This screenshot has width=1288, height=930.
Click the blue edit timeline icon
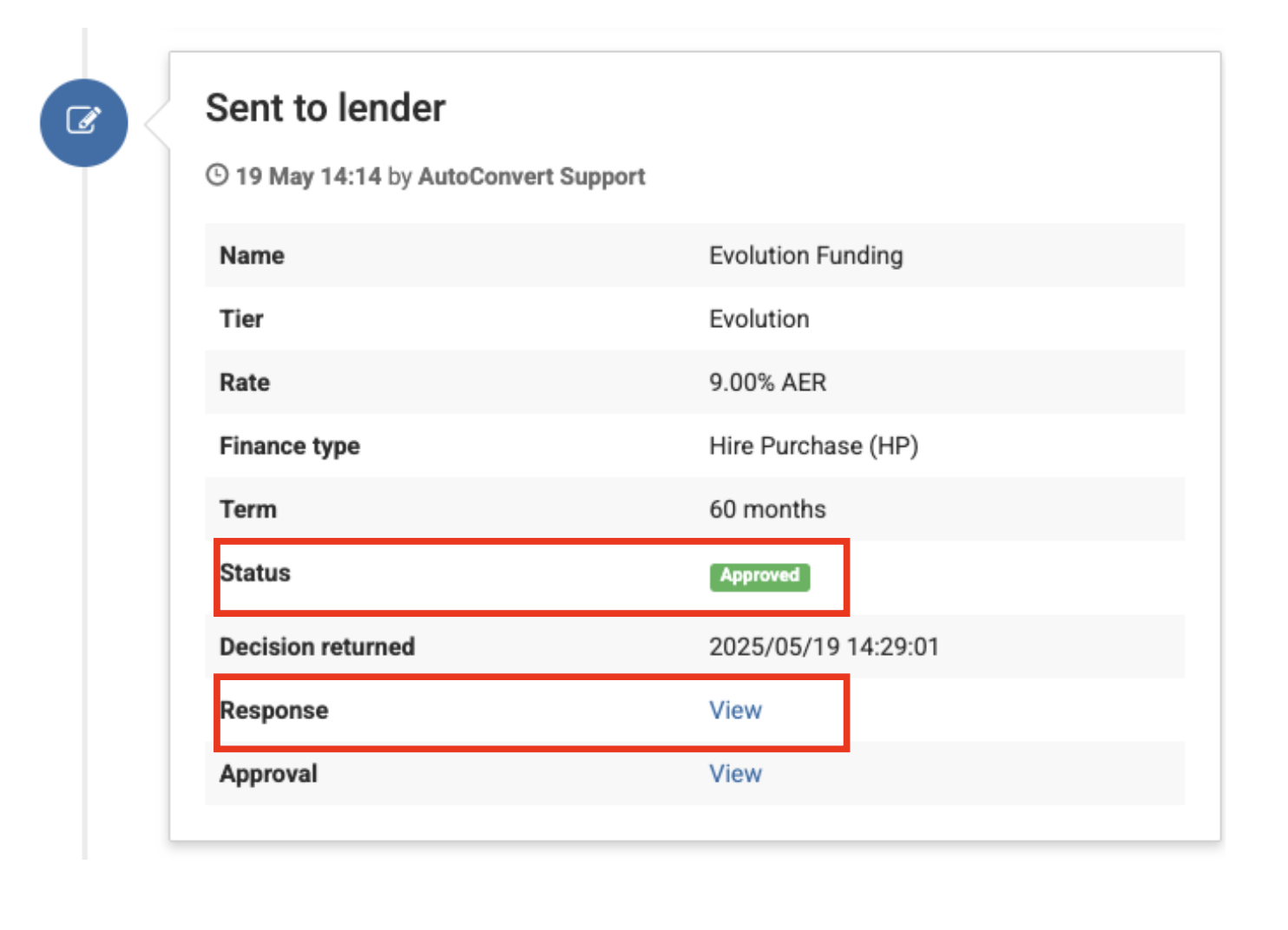tap(83, 122)
